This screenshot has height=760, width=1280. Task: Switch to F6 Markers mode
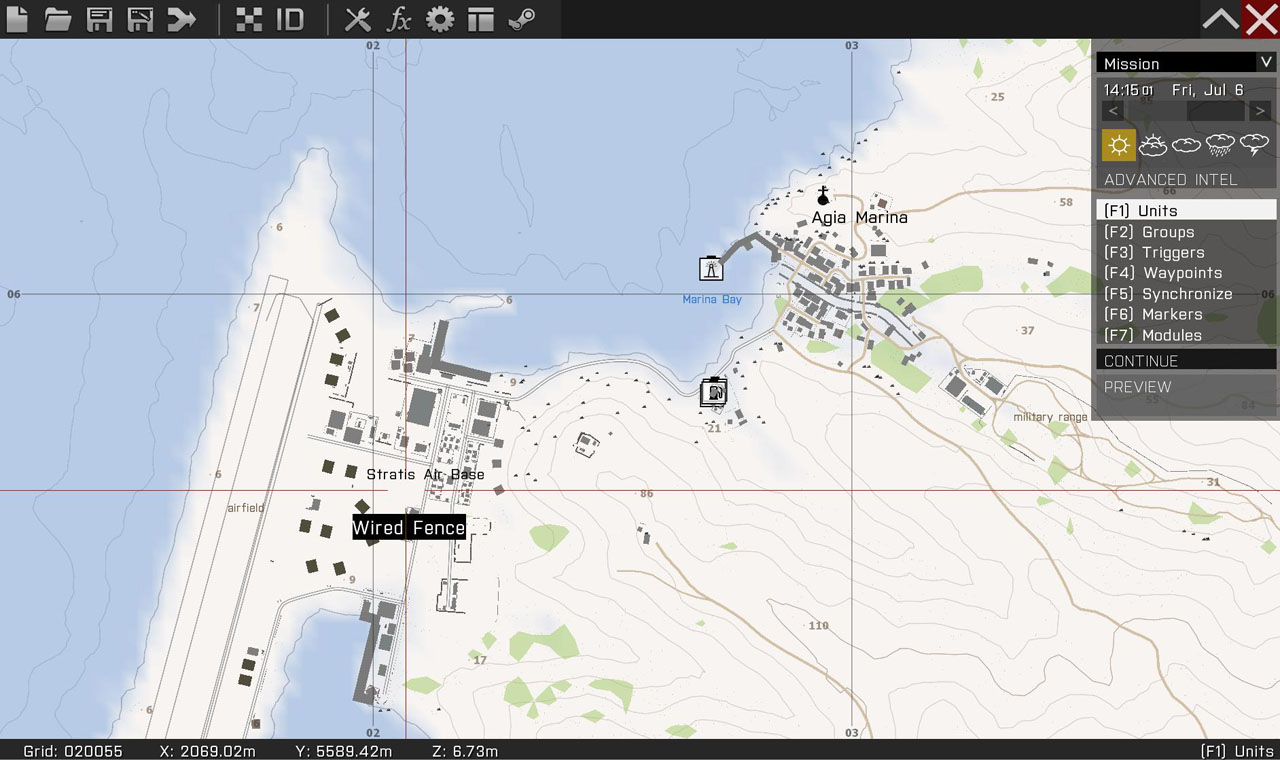tap(1186, 314)
